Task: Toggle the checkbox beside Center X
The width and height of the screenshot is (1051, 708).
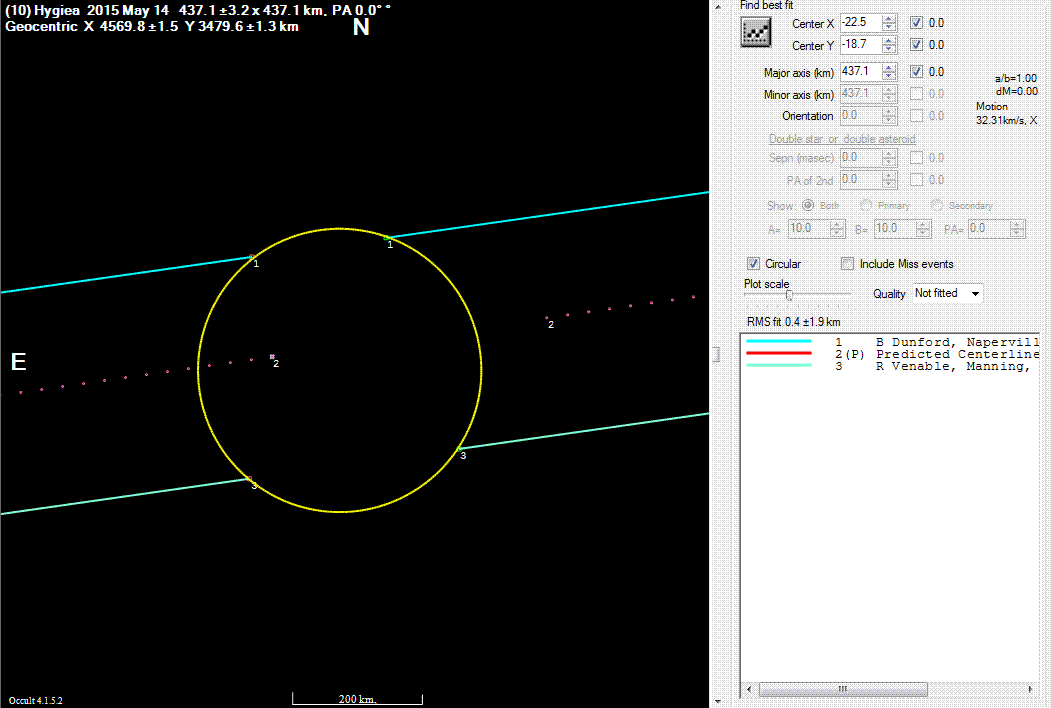Action: (x=916, y=23)
